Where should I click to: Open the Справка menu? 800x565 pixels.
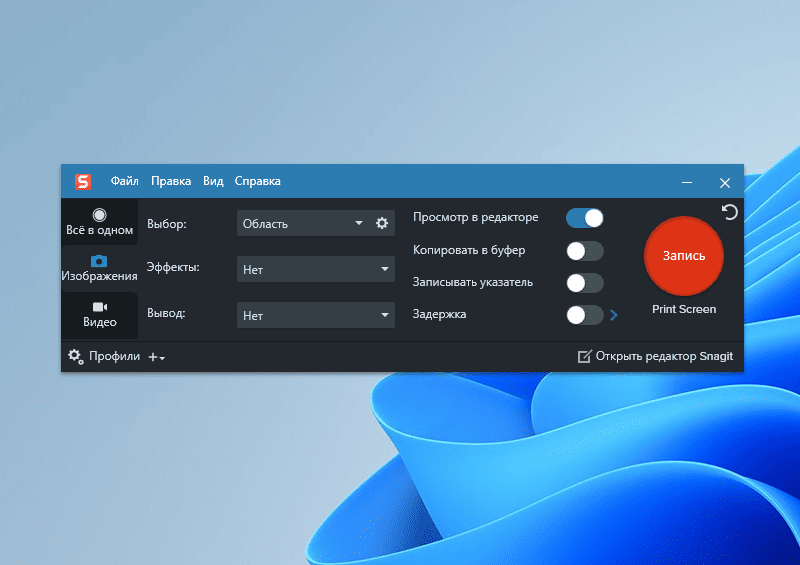(258, 181)
